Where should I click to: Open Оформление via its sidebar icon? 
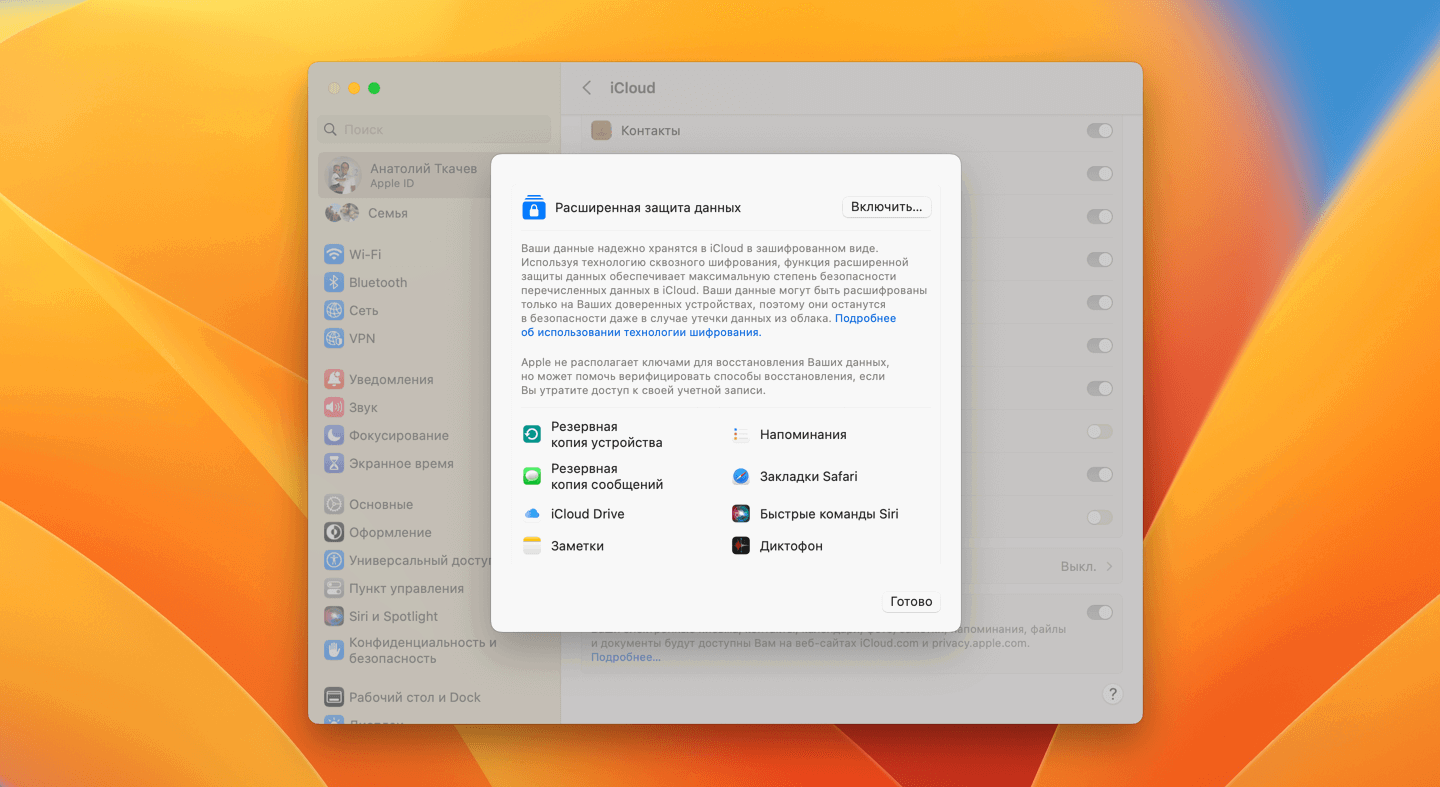334,533
